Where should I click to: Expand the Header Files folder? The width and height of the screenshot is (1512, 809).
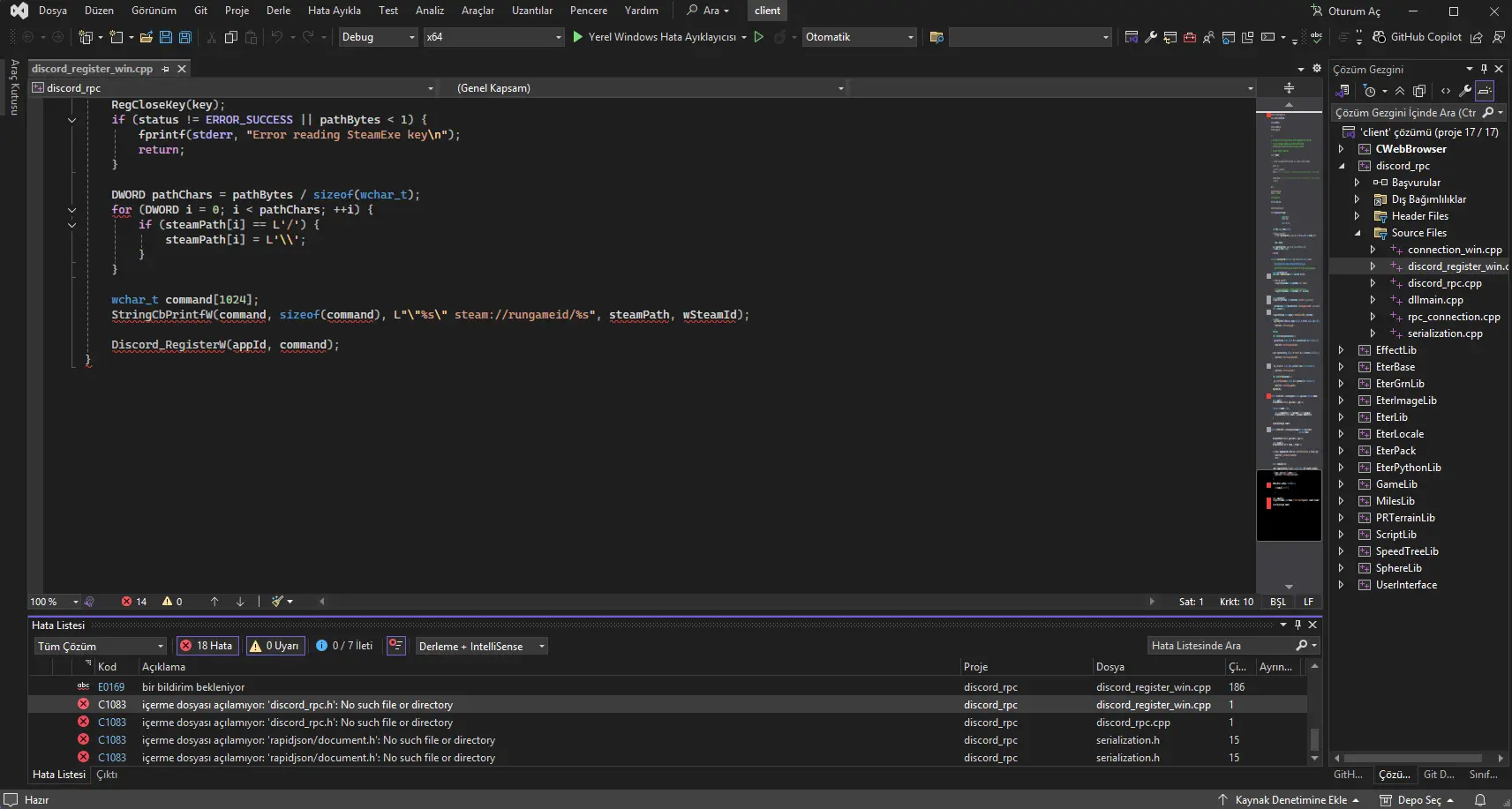pyautogui.click(x=1358, y=216)
